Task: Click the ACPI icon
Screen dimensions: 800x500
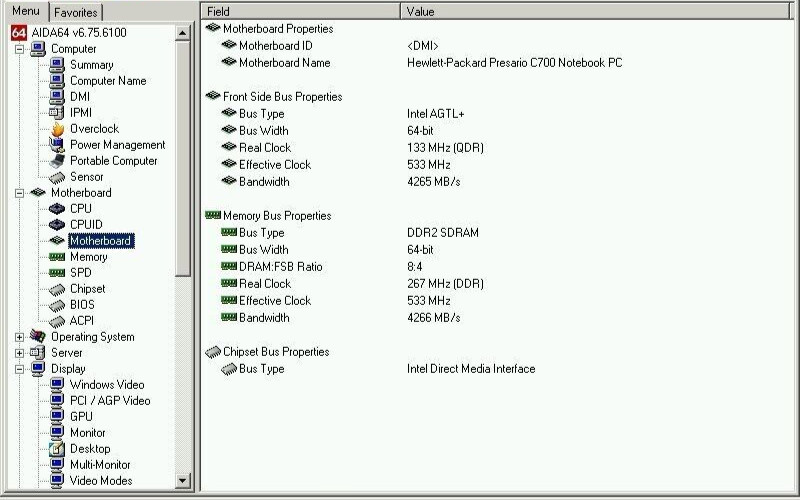Action: pos(57,321)
